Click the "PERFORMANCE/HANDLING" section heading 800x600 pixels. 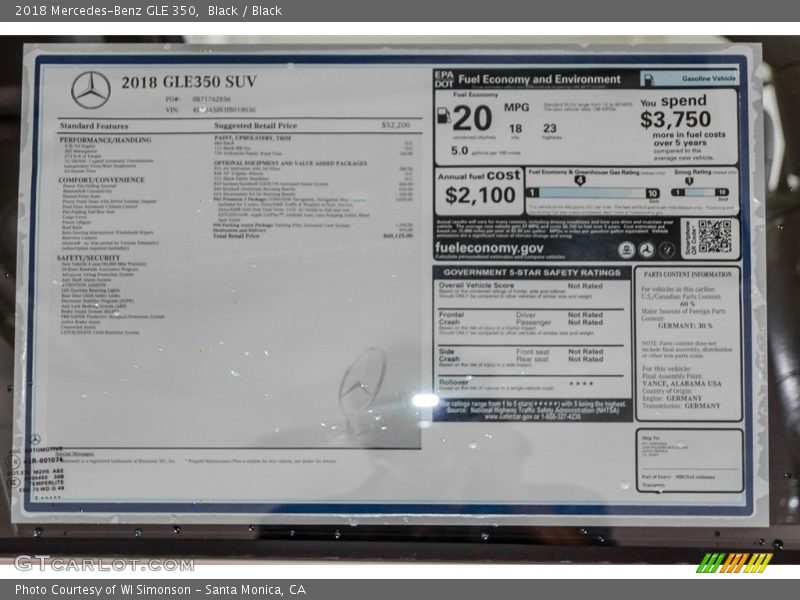(105, 140)
